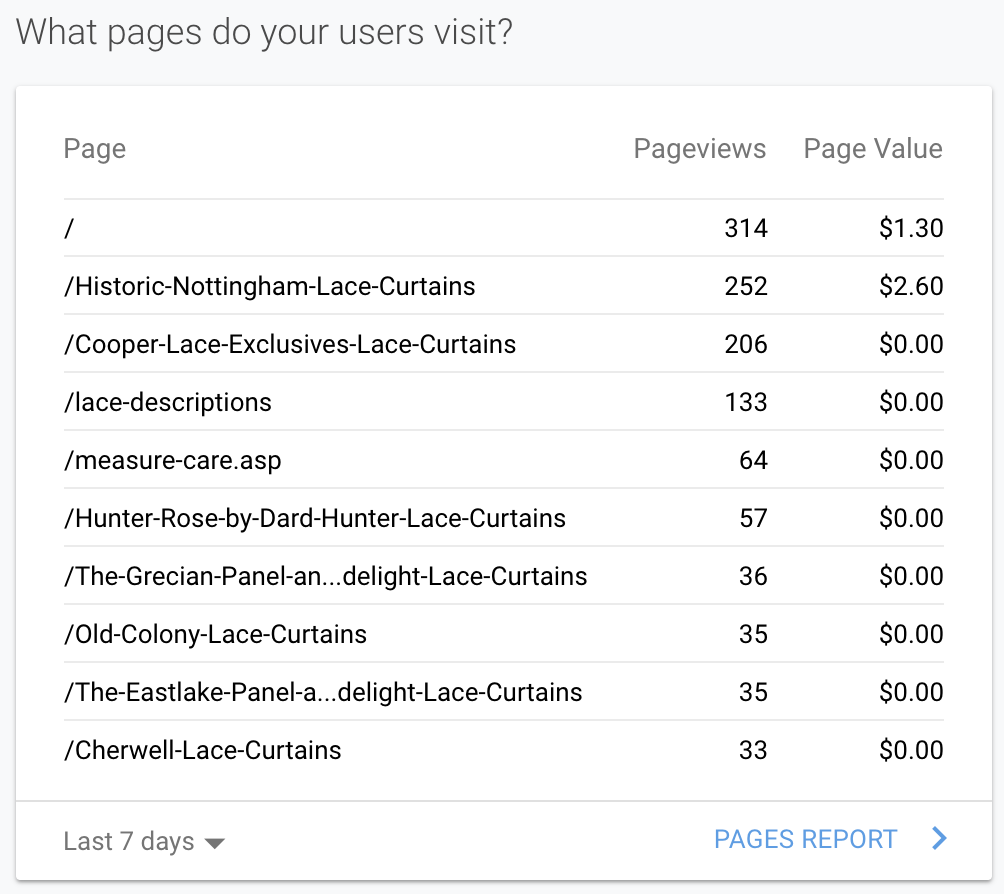Click the PAGES REPORT link
Viewport: 1004px width, 894px height.
(x=805, y=839)
